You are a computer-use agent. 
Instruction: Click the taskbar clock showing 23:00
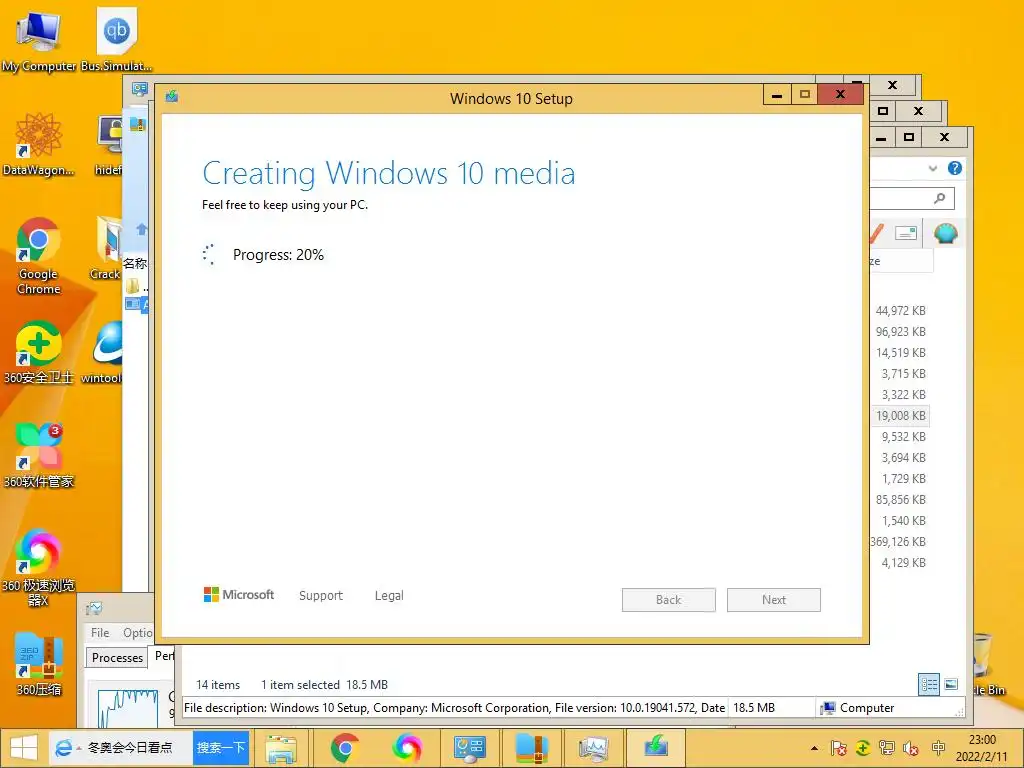[982, 748]
